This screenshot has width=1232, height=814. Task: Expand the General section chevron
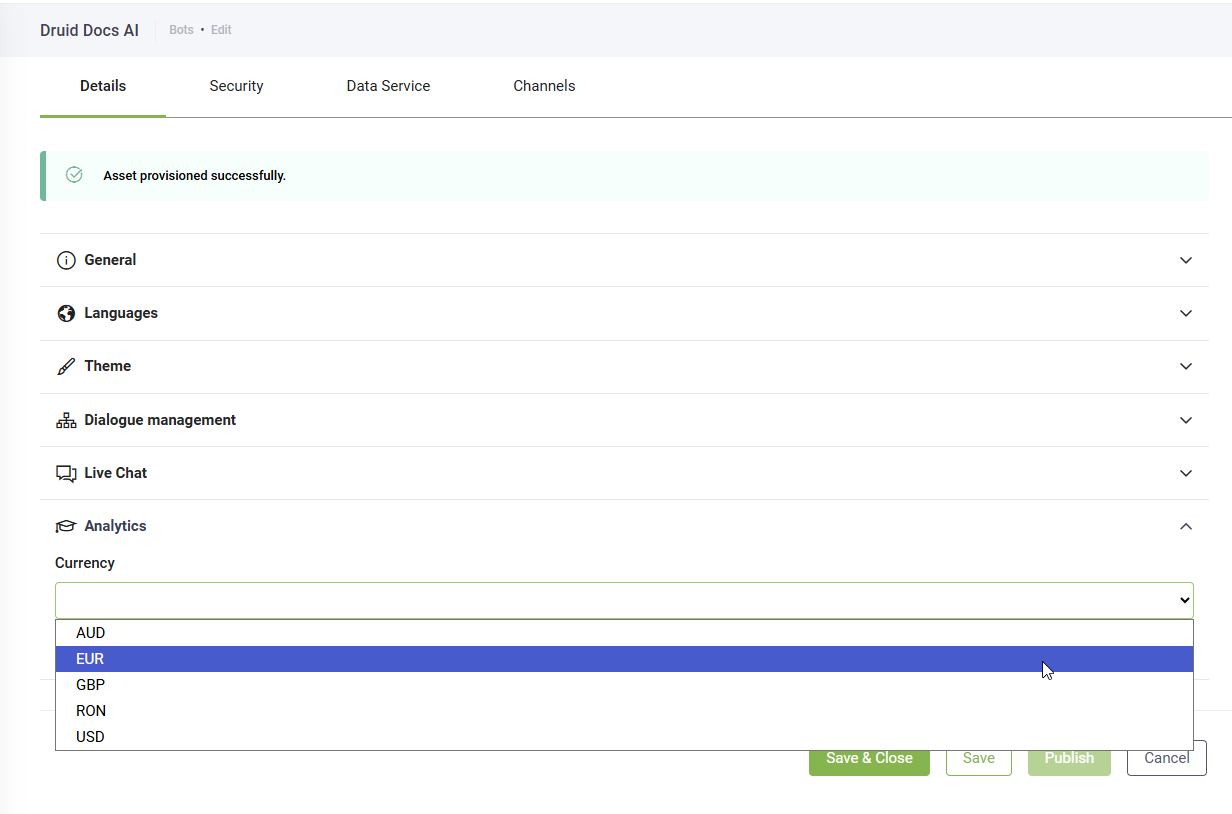pos(1186,260)
